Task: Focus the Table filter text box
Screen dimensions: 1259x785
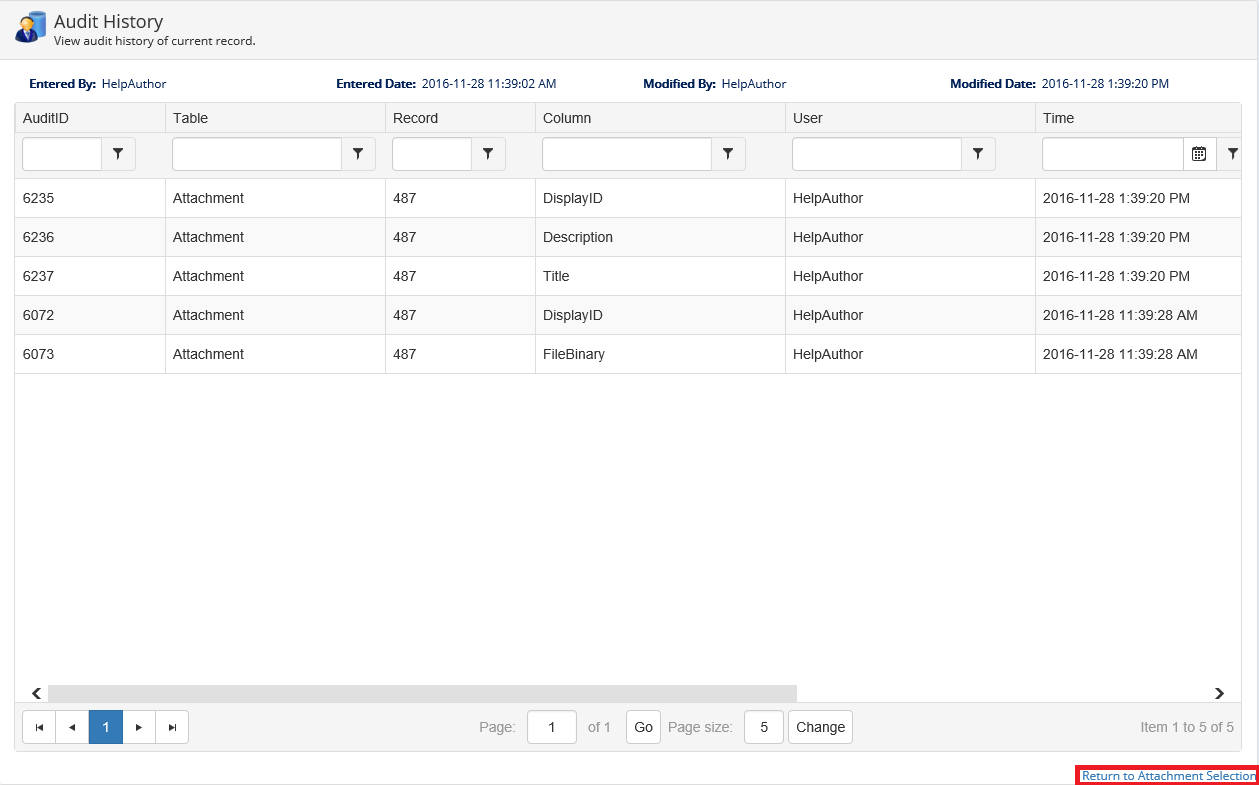Action: coord(257,154)
